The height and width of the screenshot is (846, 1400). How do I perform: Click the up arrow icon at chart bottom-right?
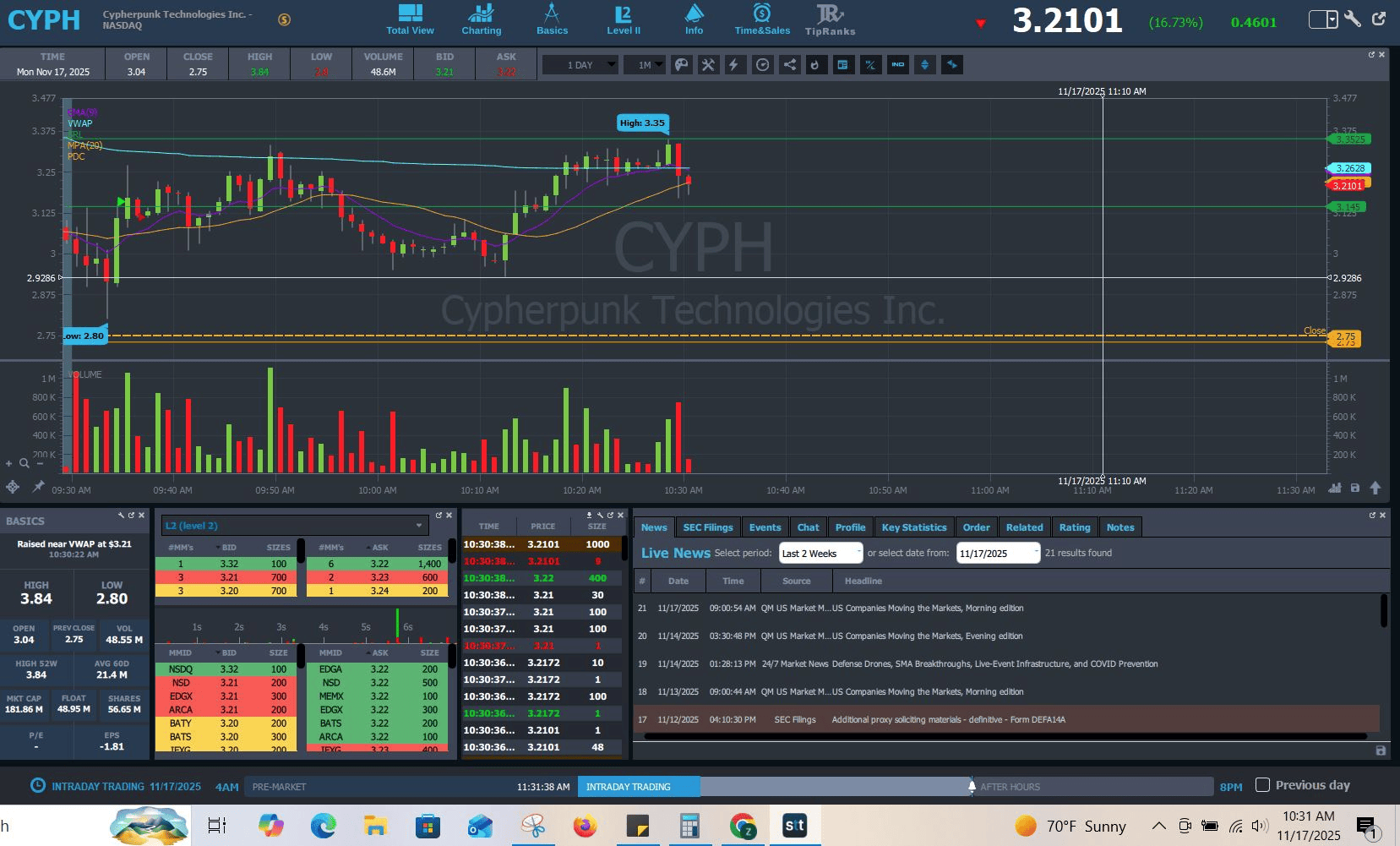click(1375, 488)
